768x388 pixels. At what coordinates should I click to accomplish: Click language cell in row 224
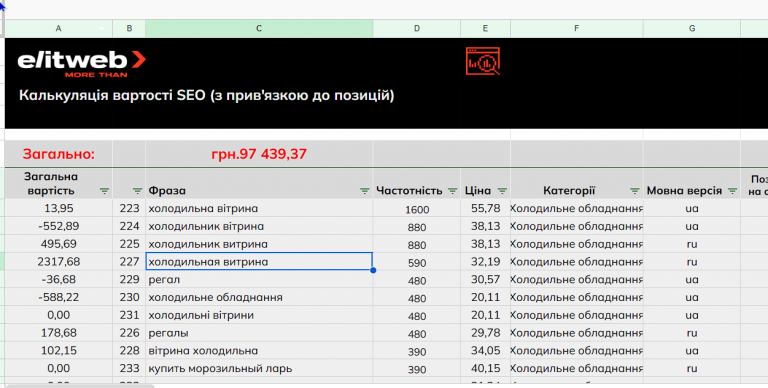[692, 226]
